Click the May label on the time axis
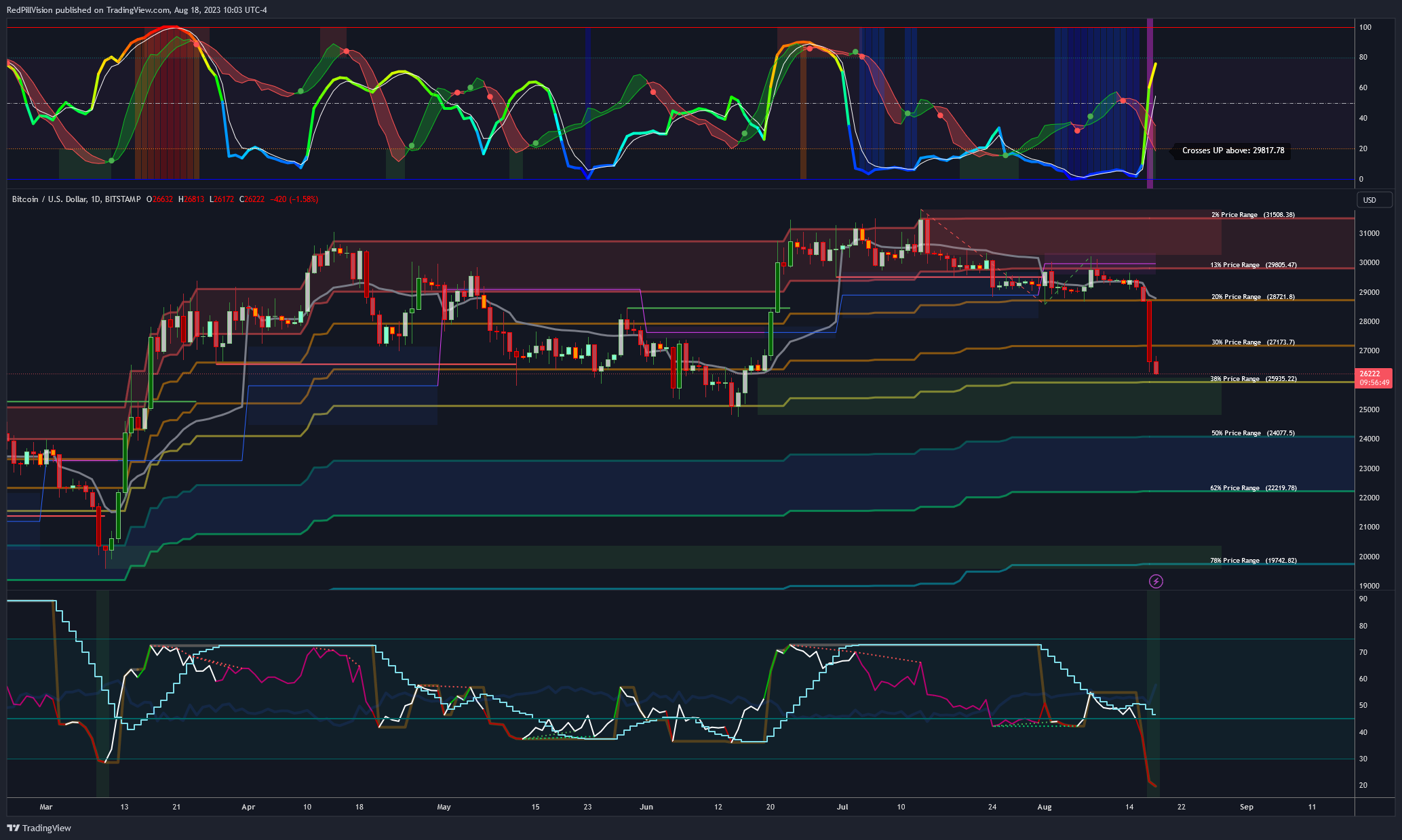This screenshot has width=1402, height=840. [444, 807]
